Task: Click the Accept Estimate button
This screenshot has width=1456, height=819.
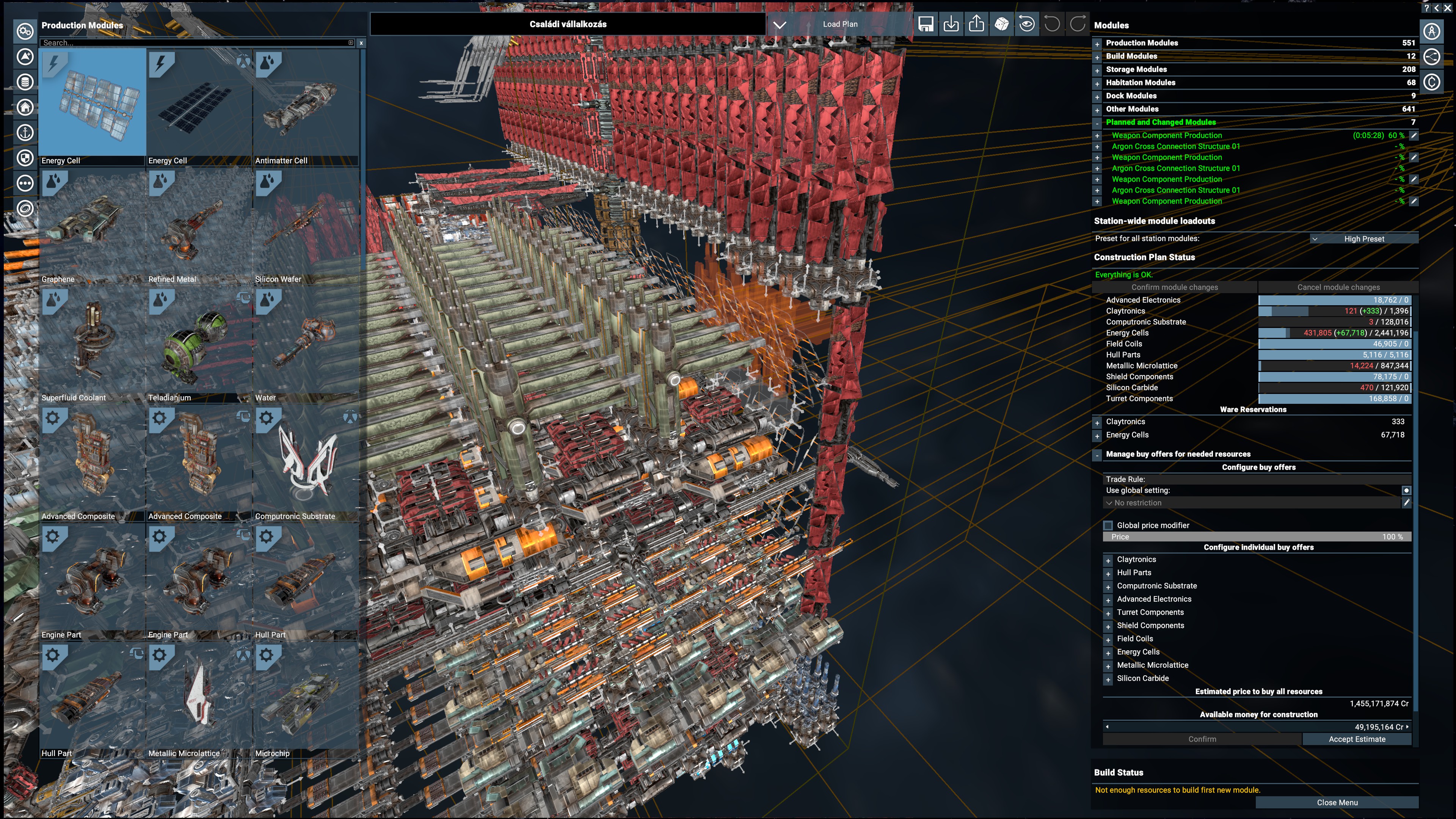Action: pyautogui.click(x=1357, y=739)
